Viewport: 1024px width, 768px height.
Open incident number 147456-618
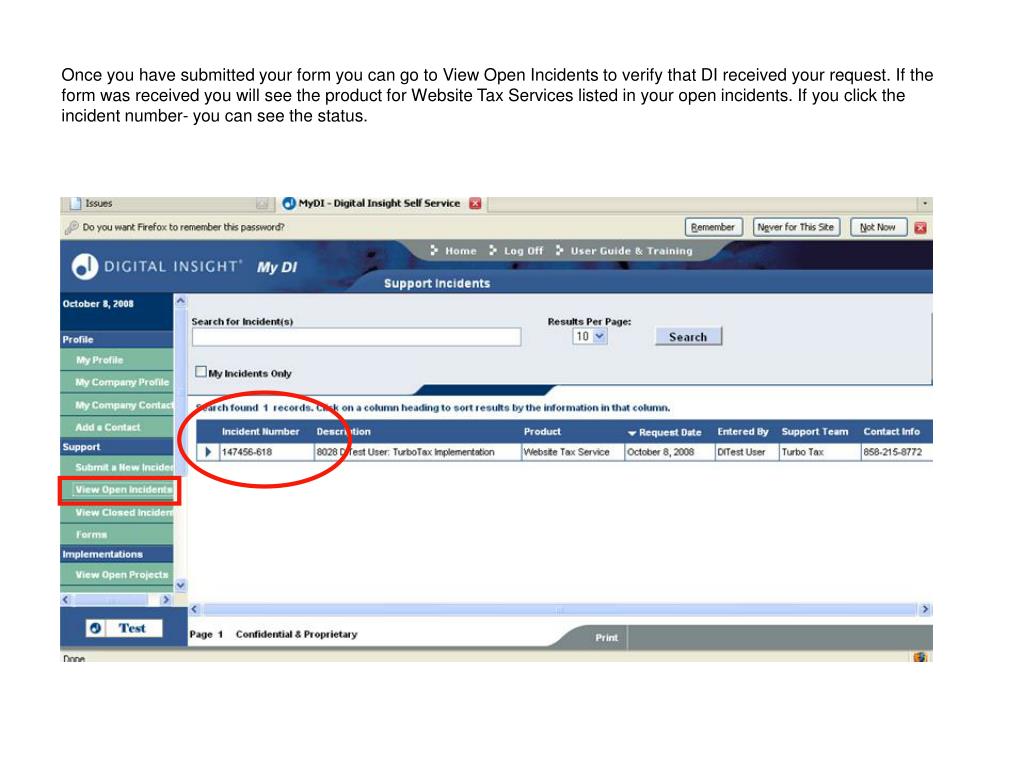[x=246, y=452]
